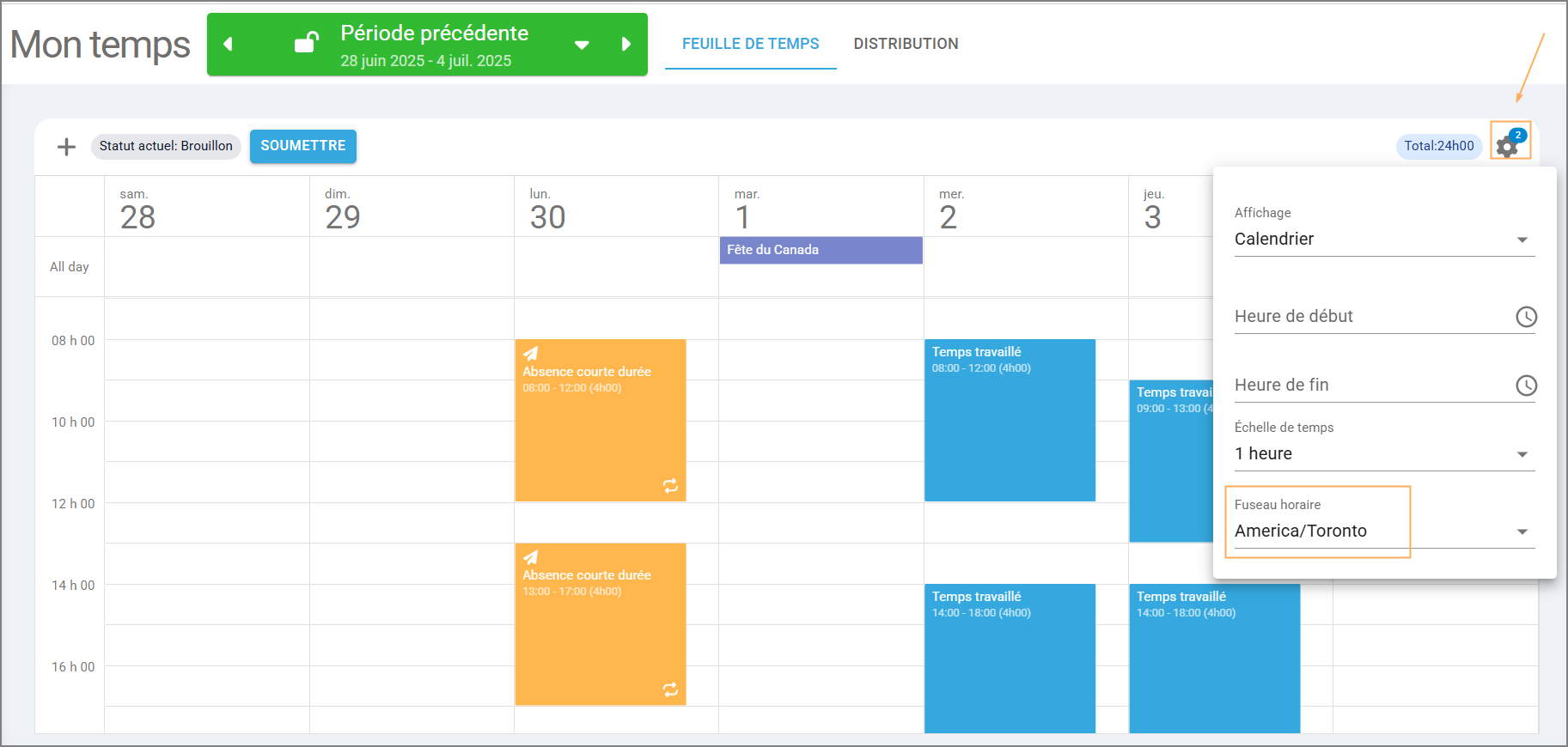
Task: Click the Heure de début input field
Action: 1370,317
